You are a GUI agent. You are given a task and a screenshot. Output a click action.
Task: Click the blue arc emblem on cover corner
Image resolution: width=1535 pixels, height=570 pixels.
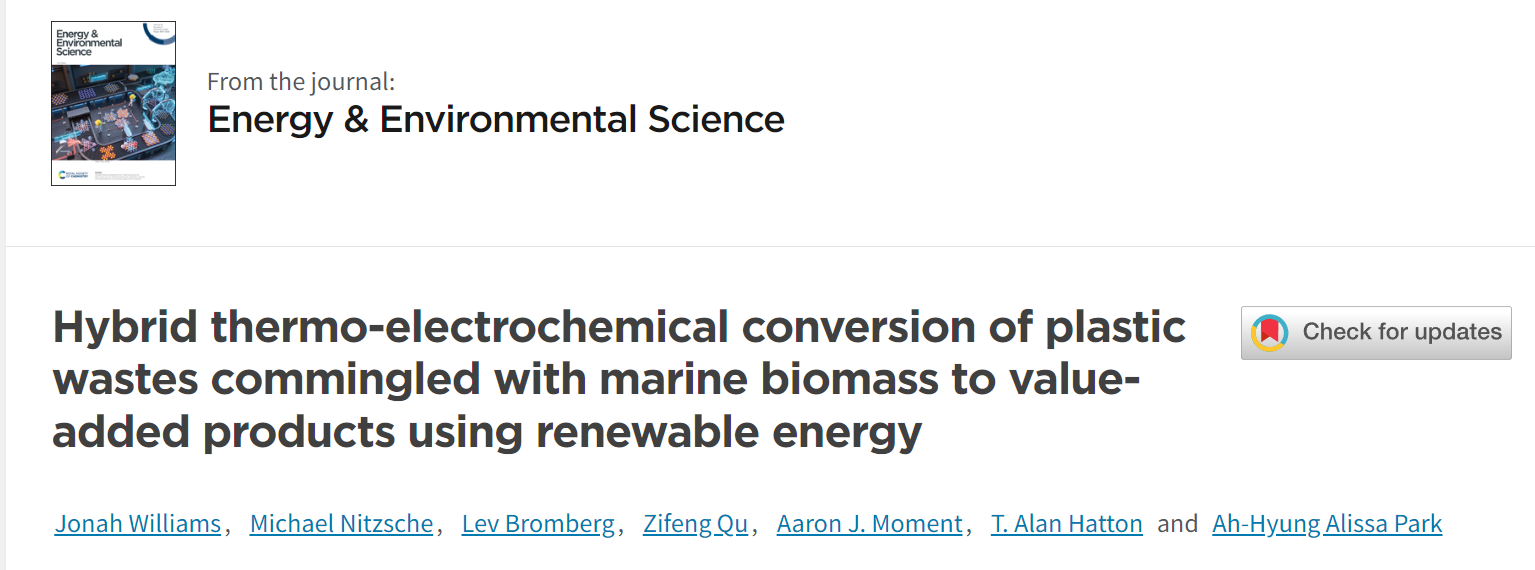point(159,32)
